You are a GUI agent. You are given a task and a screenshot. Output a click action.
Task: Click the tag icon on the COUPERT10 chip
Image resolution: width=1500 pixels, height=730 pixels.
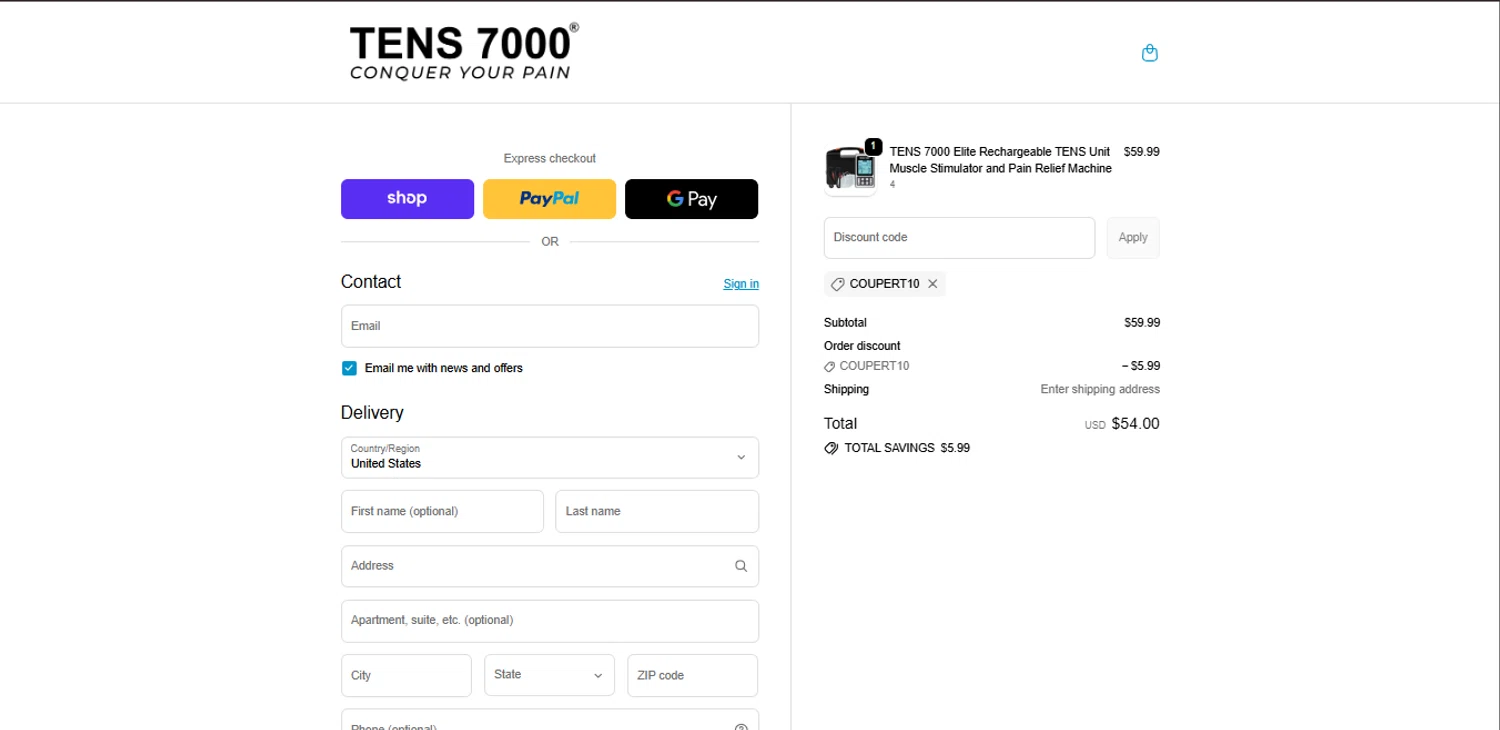[838, 284]
